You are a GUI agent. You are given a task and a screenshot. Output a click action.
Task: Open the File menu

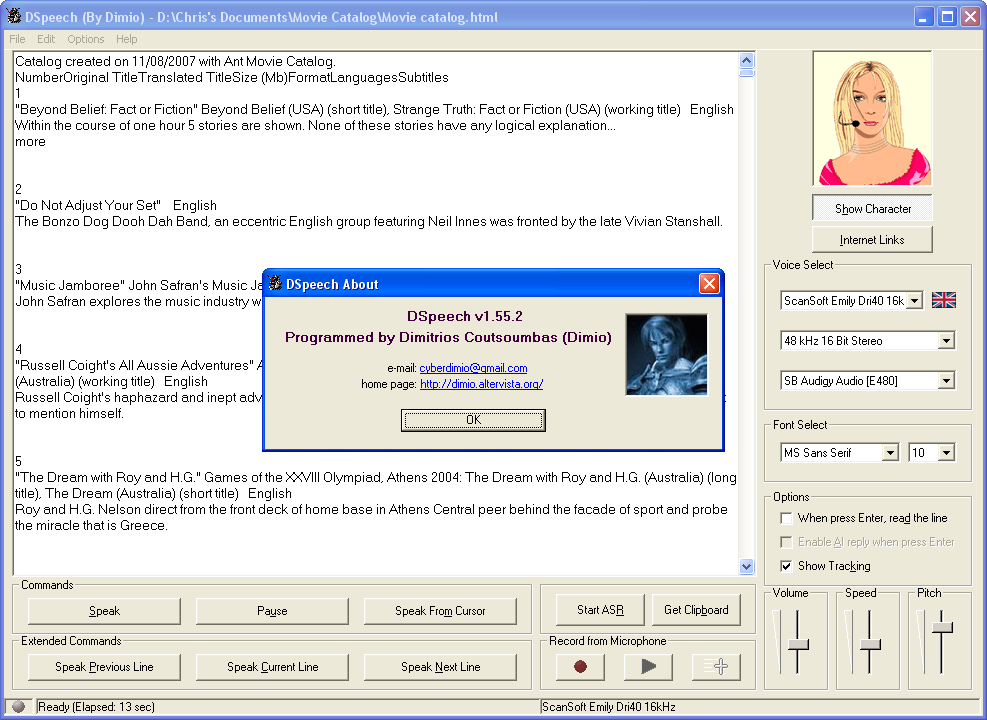[17, 39]
